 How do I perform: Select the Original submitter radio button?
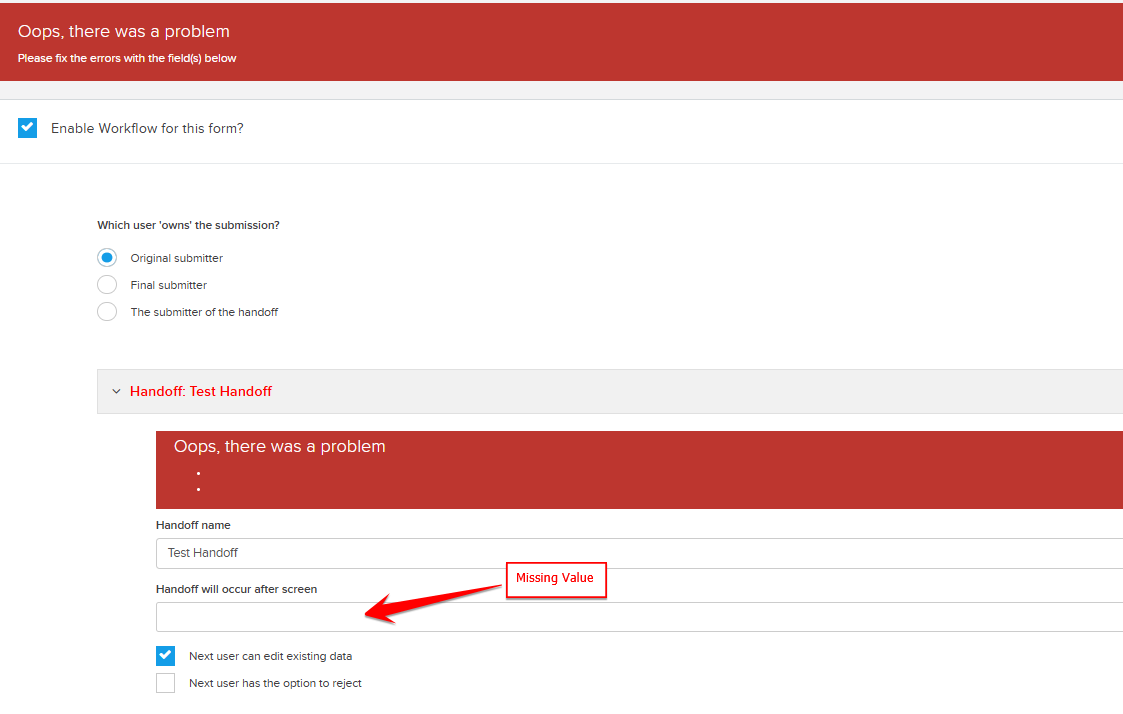(x=107, y=258)
